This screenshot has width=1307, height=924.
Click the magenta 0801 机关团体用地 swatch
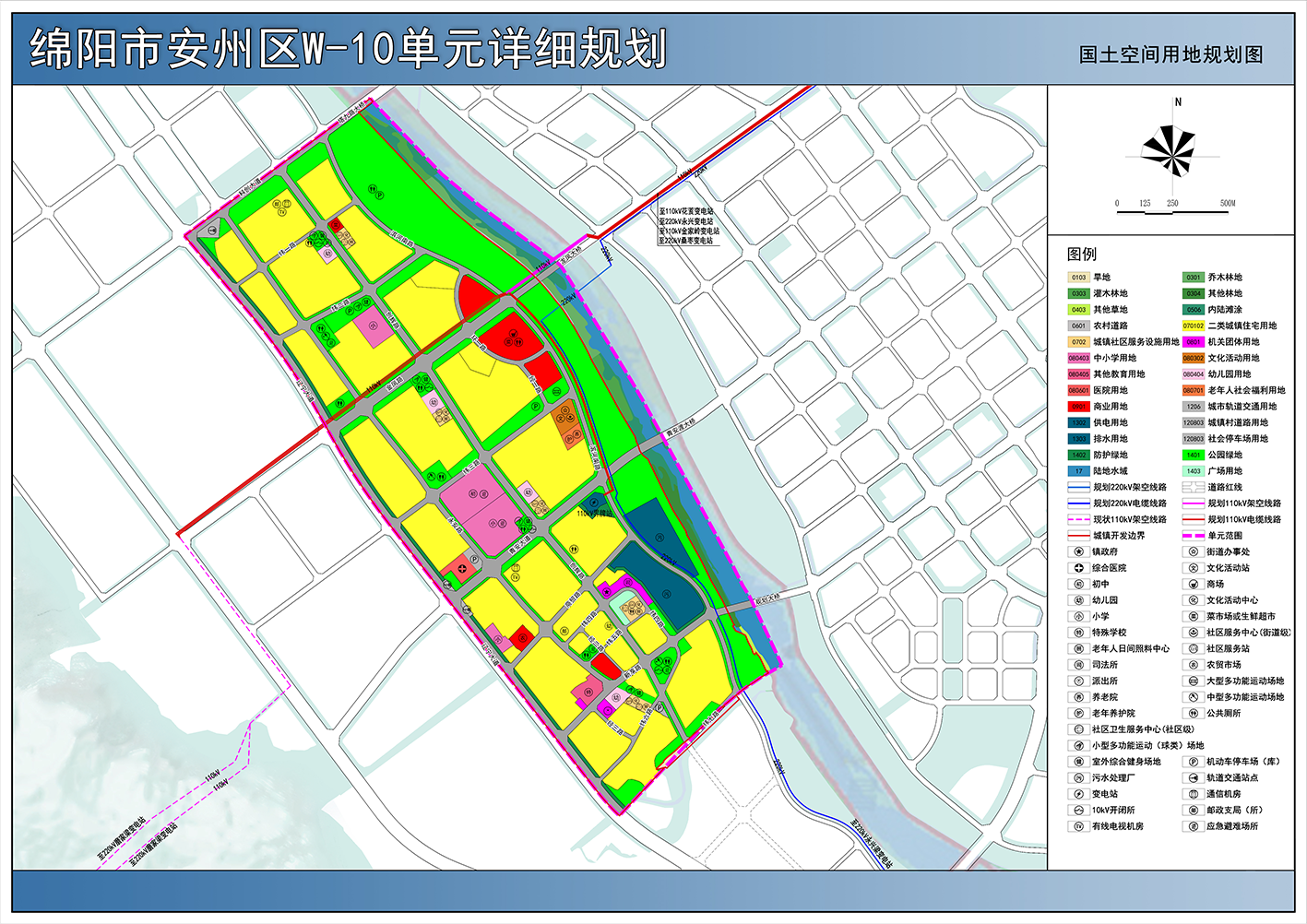pyautogui.click(x=1193, y=342)
